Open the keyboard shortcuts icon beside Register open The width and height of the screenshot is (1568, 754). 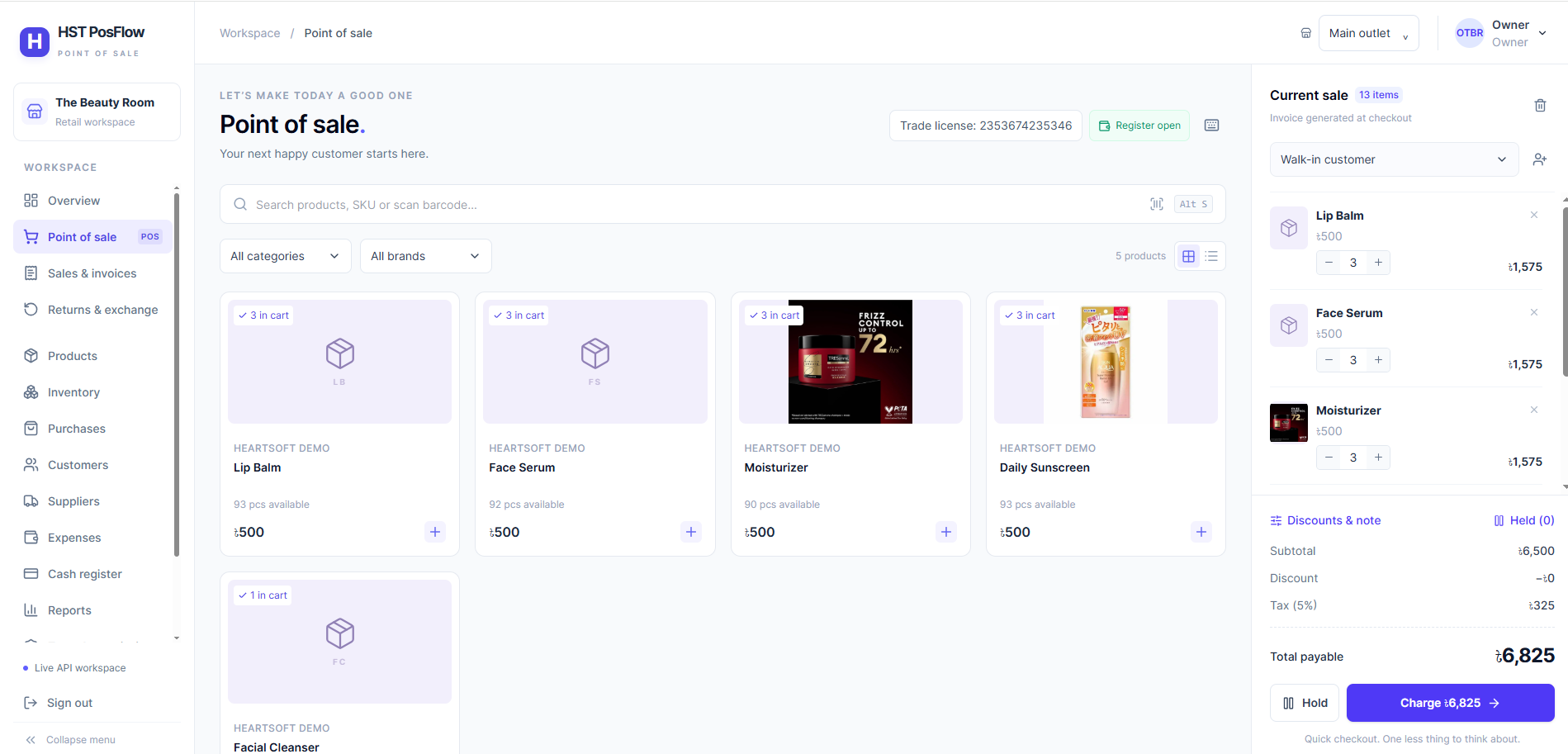point(1211,126)
